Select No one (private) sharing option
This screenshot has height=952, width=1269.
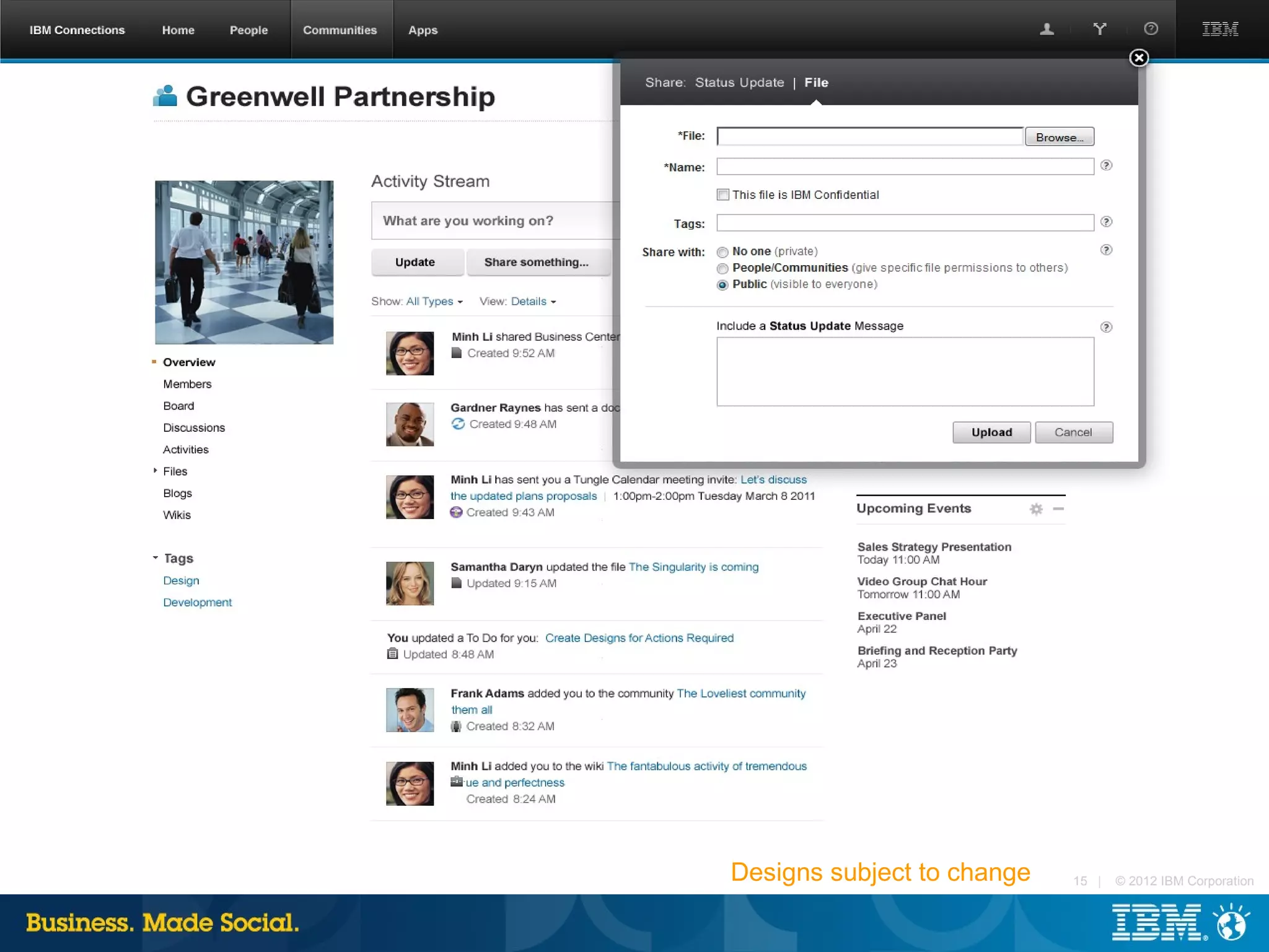coord(722,252)
